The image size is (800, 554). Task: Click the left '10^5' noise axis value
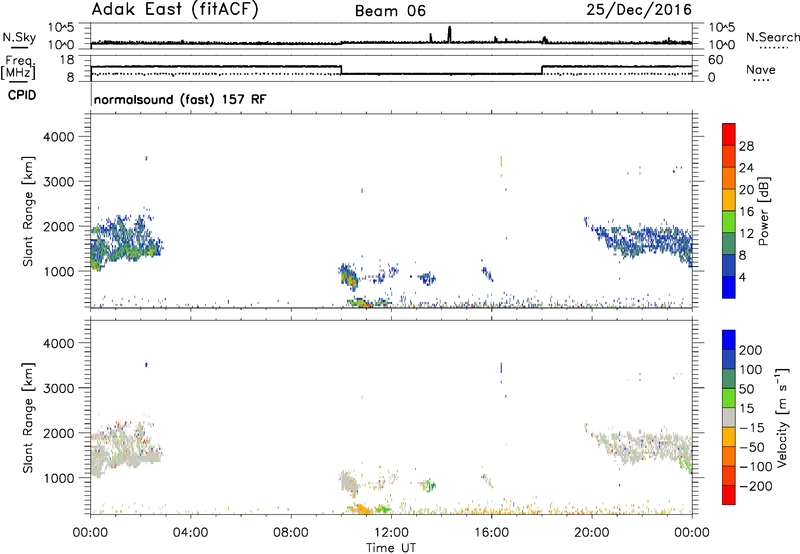(61, 28)
